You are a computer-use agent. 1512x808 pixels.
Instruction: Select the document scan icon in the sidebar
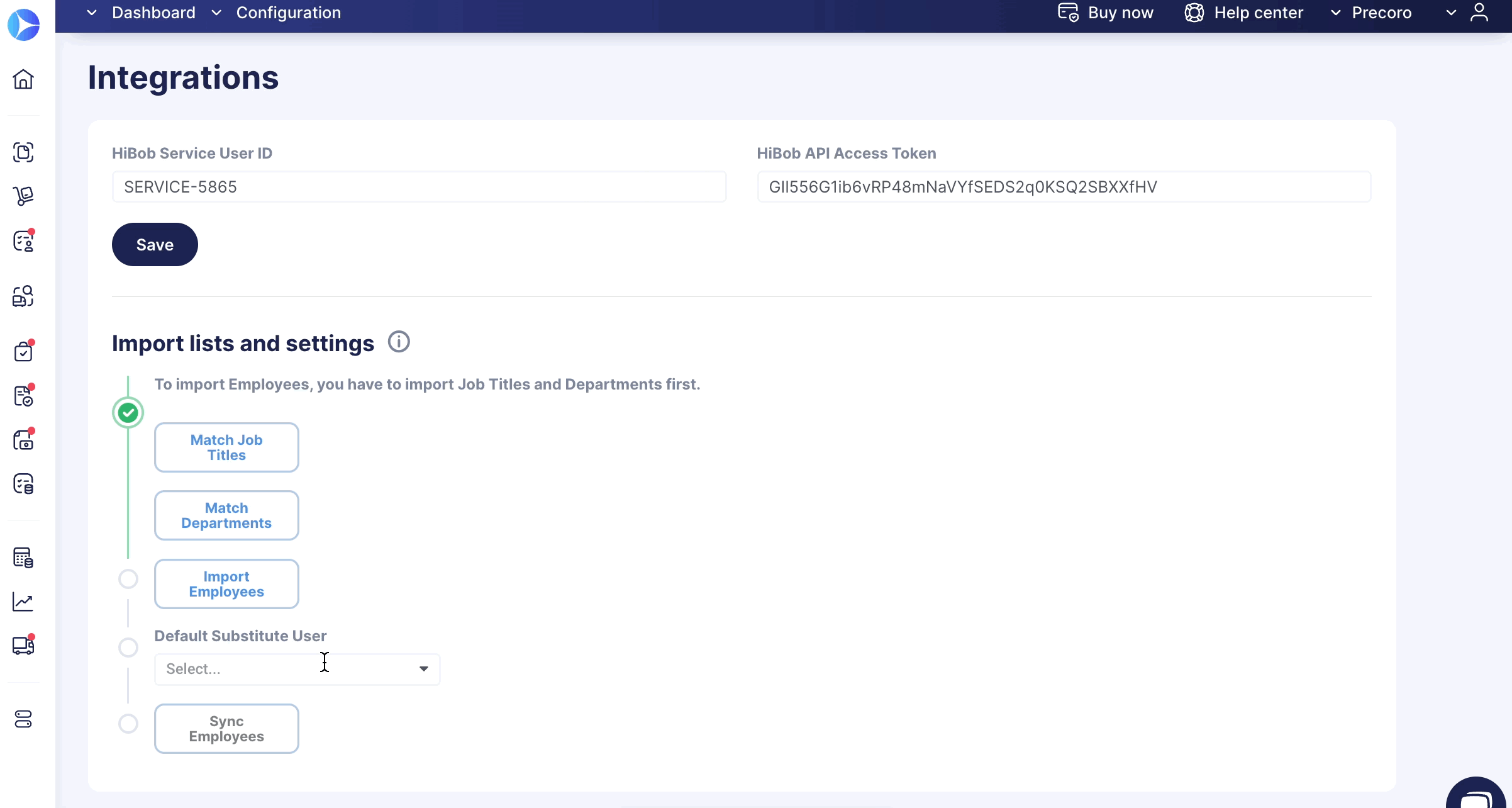(x=24, y=152)
